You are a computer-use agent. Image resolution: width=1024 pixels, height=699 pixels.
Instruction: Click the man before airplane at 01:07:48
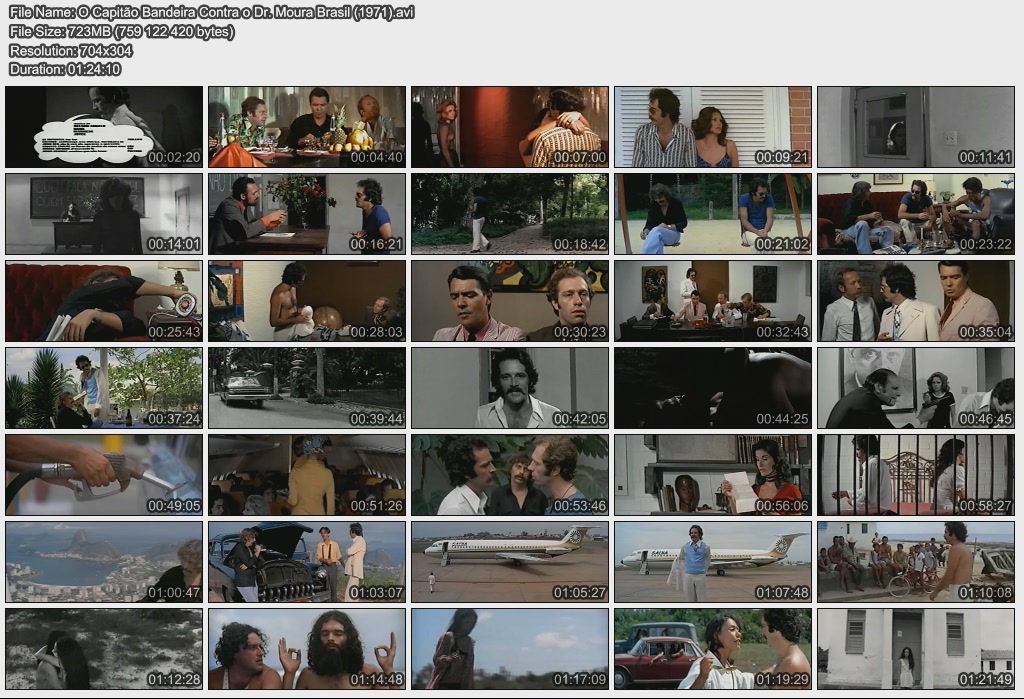pos(713,562)
